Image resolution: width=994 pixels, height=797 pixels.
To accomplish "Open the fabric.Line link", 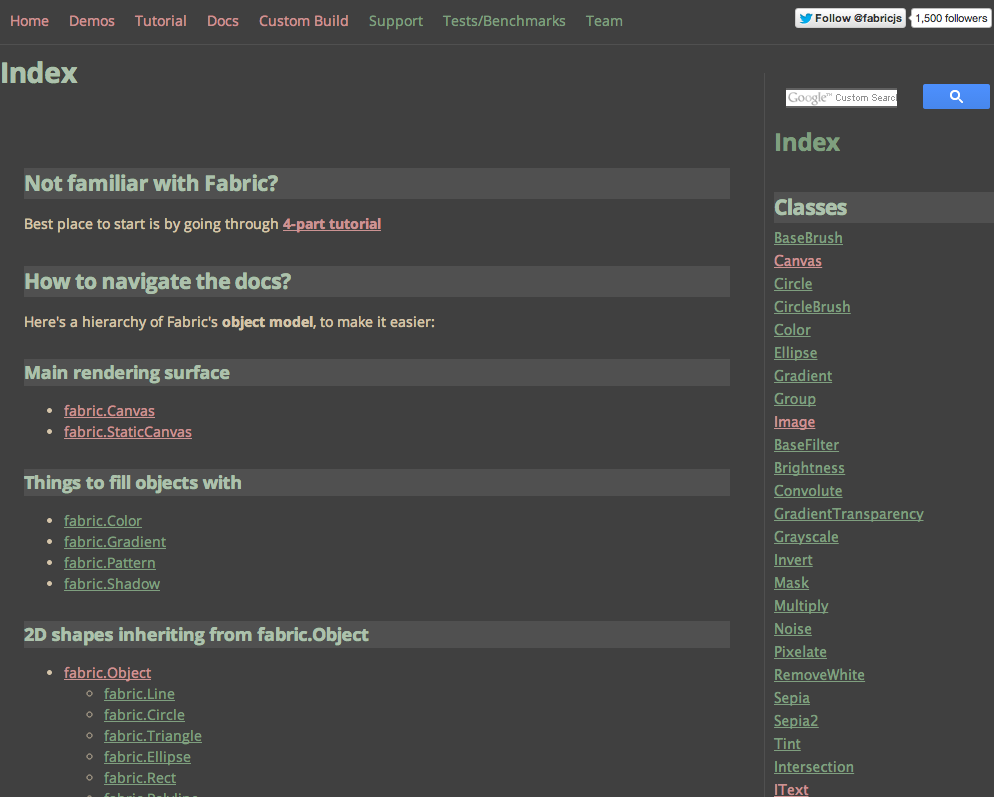I will coord(139,694).
